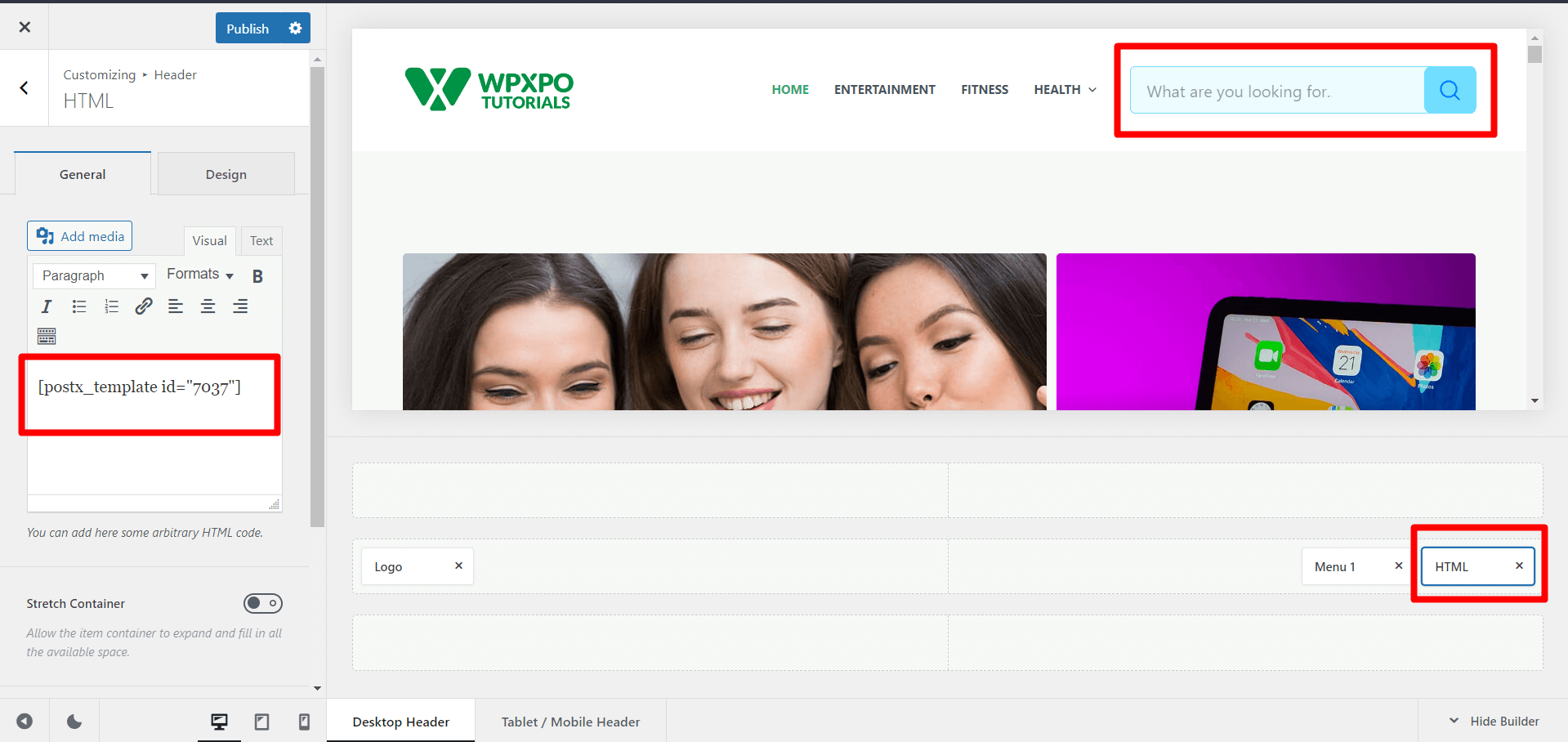
Task: Switch to the Design tab
Action: click(x=226, y=173)
